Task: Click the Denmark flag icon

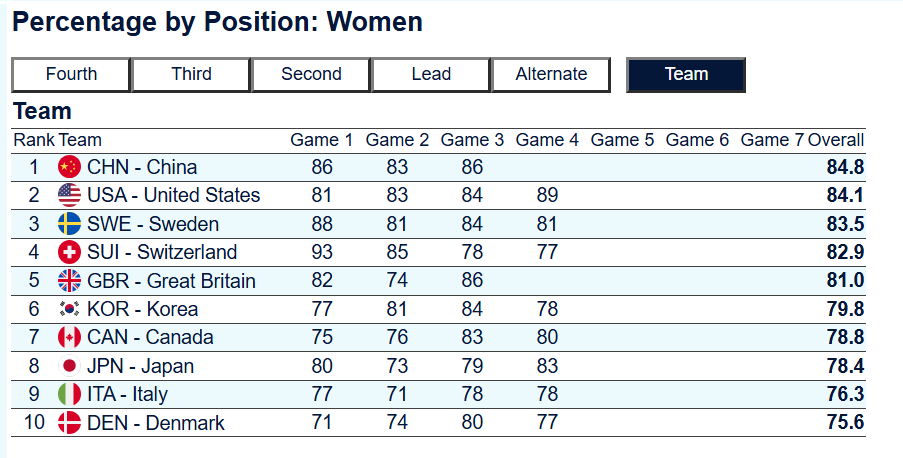Action: pos(69,422)
